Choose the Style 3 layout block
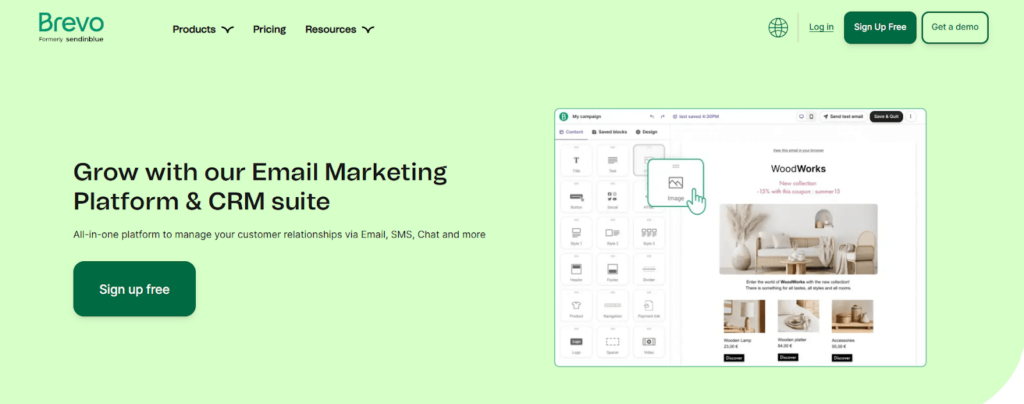 649,234
